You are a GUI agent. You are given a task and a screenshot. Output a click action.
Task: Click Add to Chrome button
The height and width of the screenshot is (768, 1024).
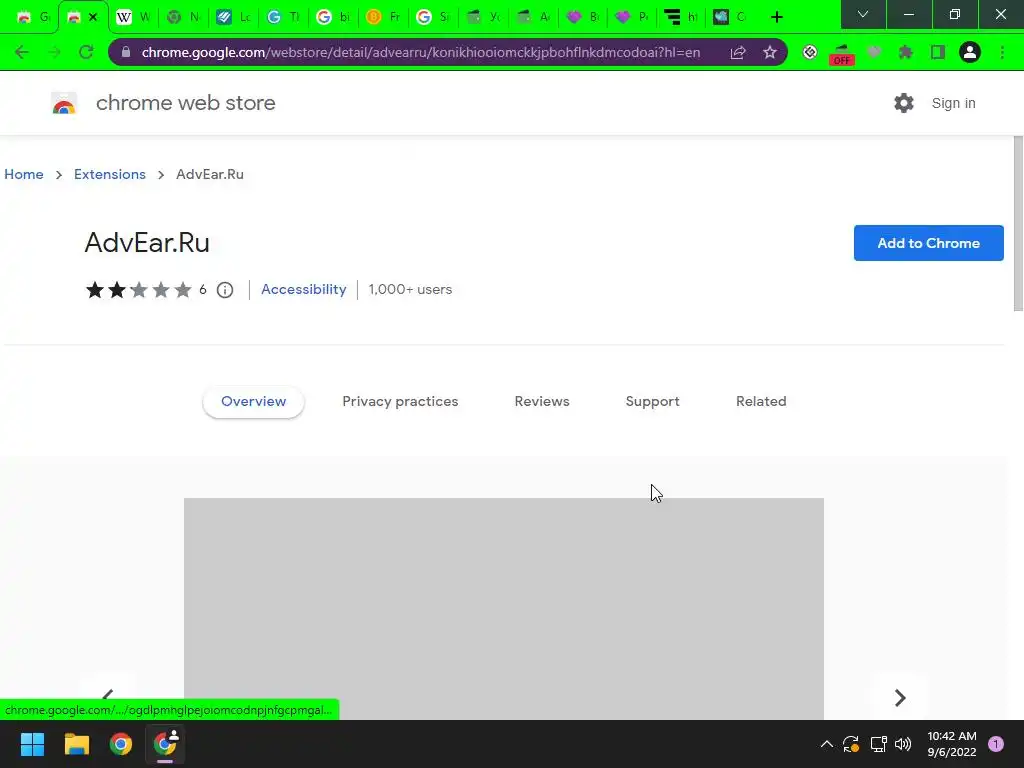928,243
